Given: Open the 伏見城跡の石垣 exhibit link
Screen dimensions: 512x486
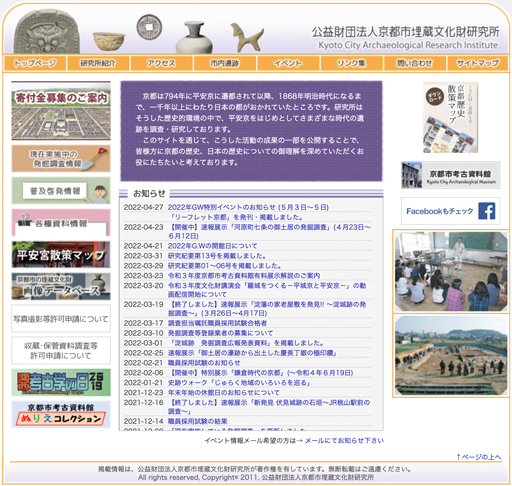Looking at the screenshot, I should pyautogui.click(x=269, y=407).
